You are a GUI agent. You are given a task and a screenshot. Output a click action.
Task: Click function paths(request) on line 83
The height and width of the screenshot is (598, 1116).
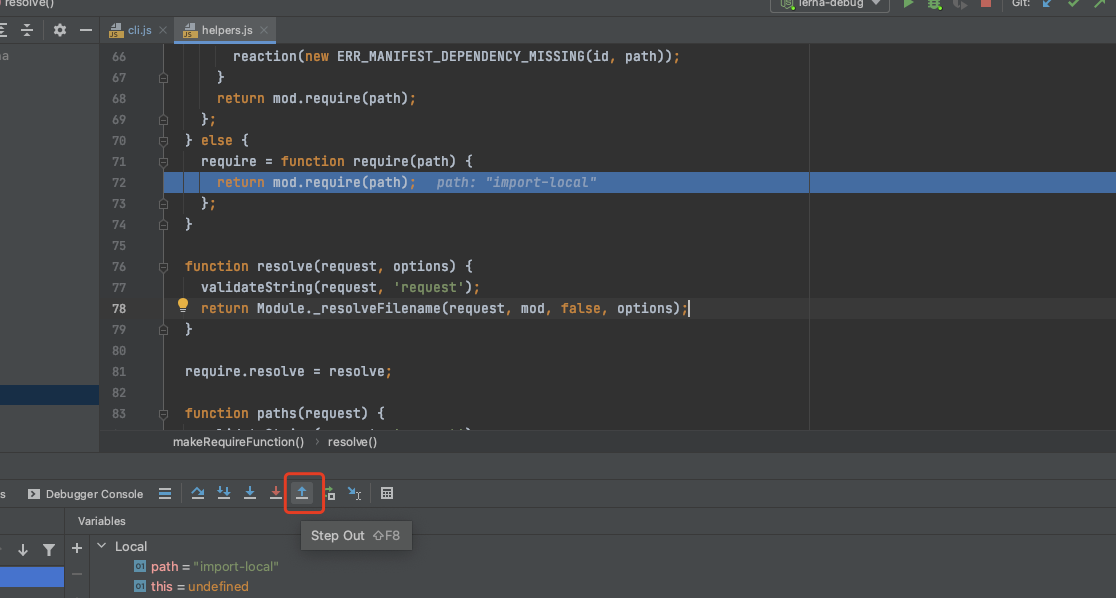[x=278, y=414]
